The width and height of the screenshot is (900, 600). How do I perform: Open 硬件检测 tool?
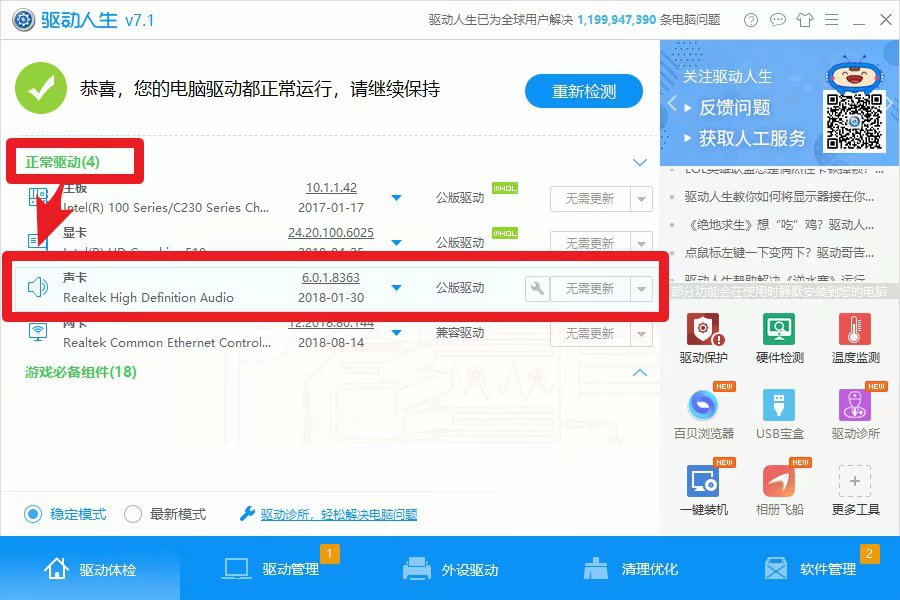coord(779,339)
